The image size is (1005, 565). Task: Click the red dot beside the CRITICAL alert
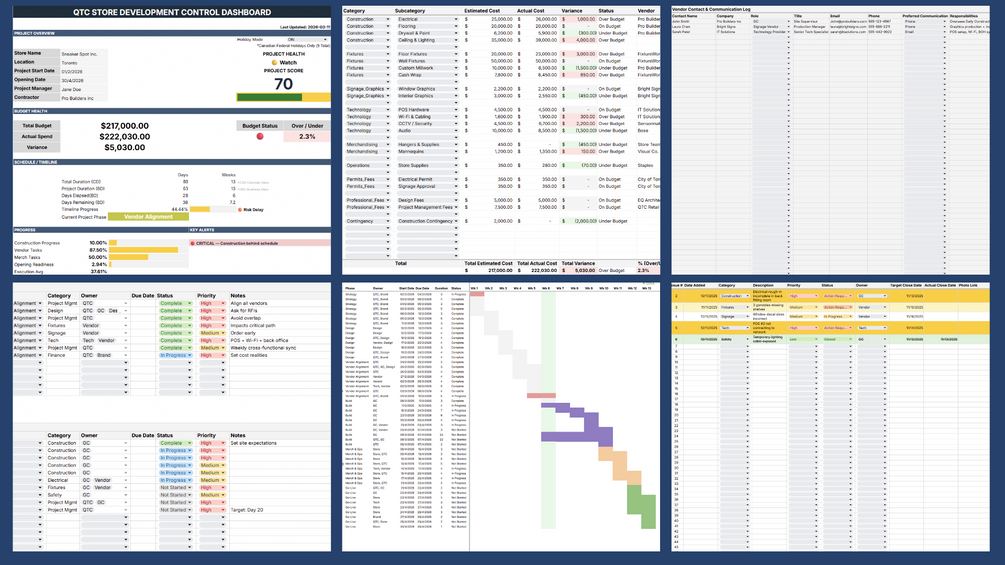coord(192,243)
